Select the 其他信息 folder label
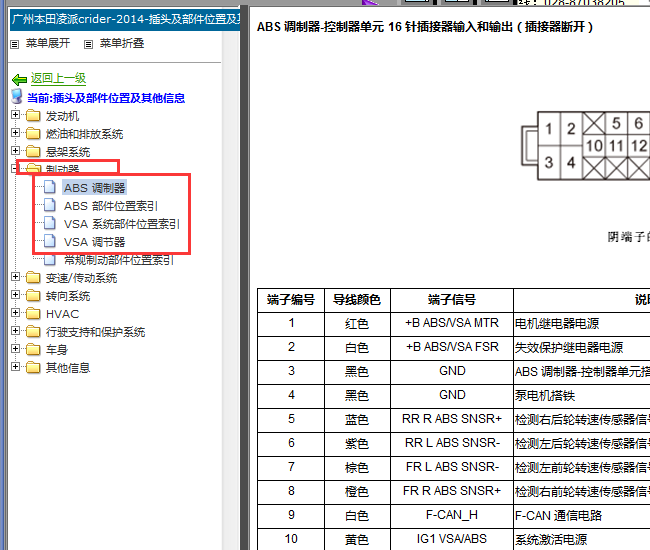 68,368
